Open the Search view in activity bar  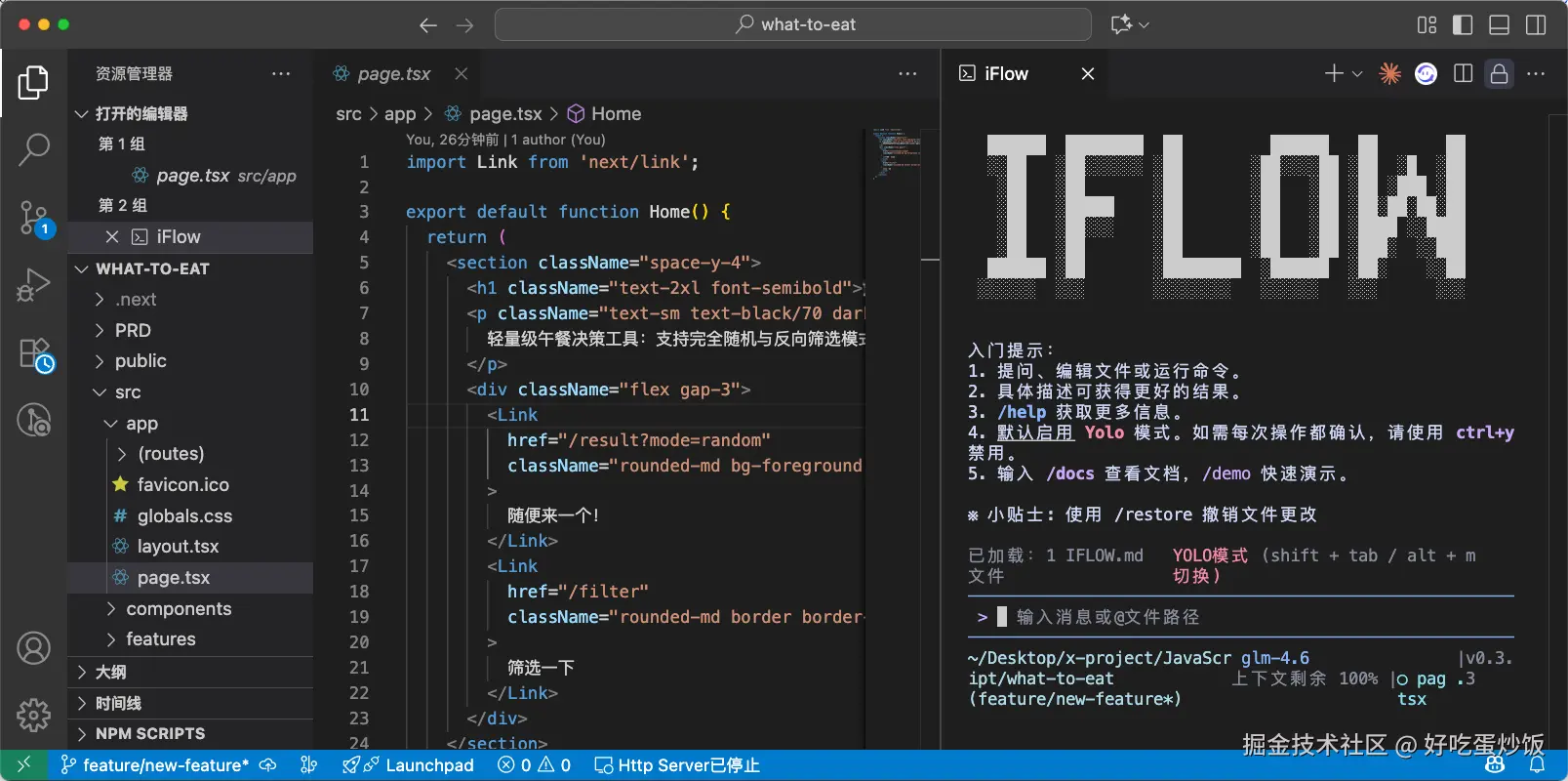[x=33, y=149]
